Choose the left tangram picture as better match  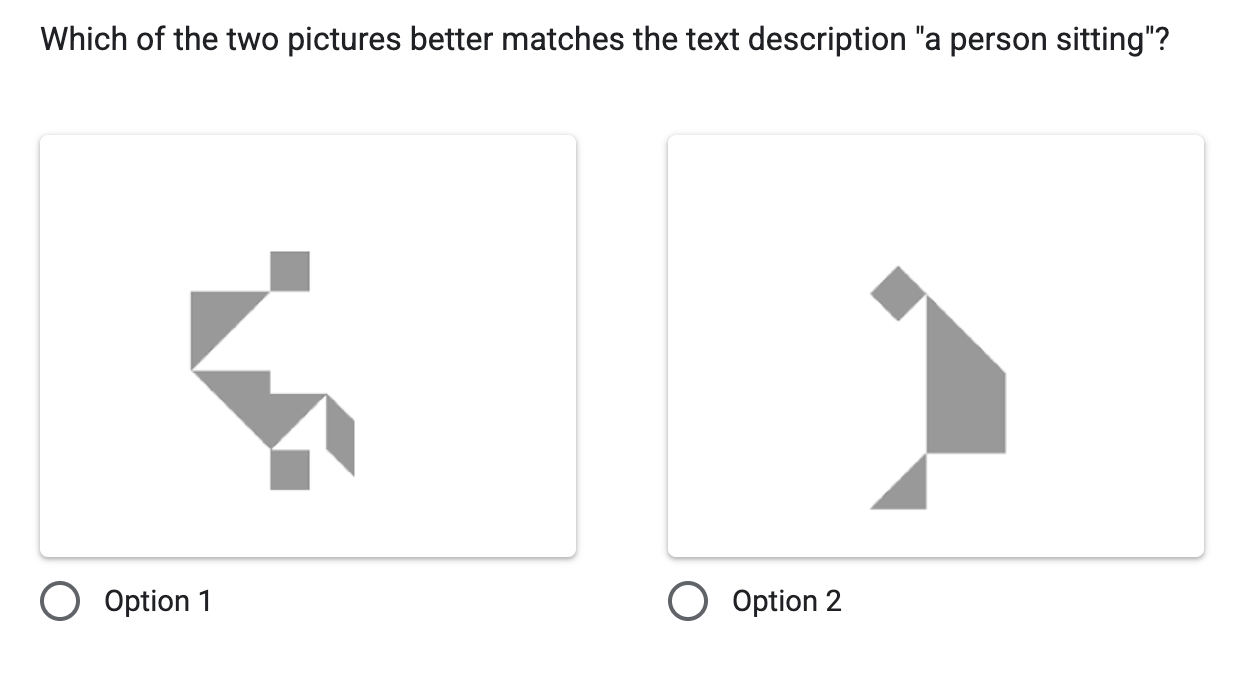(x=59, y=601)
